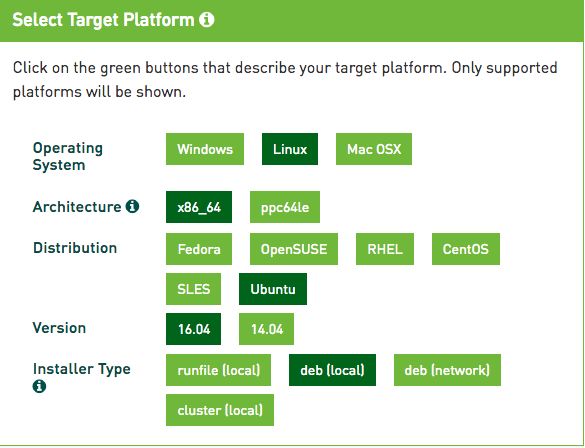The width and height of the screenshot is (585, 448).
Task: Select version 16.04
Action: [x=193, y=329]
